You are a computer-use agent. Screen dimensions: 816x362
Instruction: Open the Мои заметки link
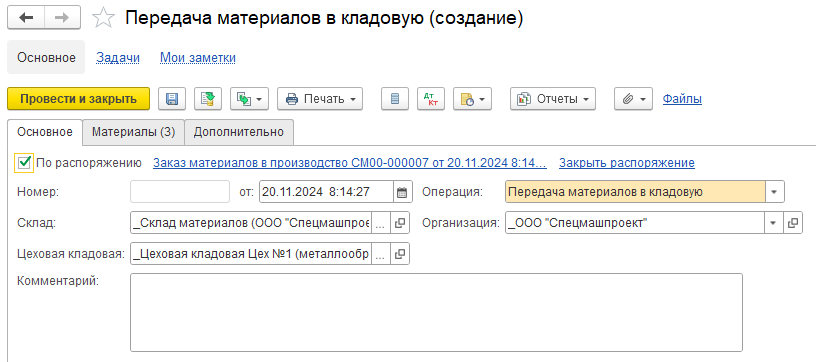(x=198, y=58)
